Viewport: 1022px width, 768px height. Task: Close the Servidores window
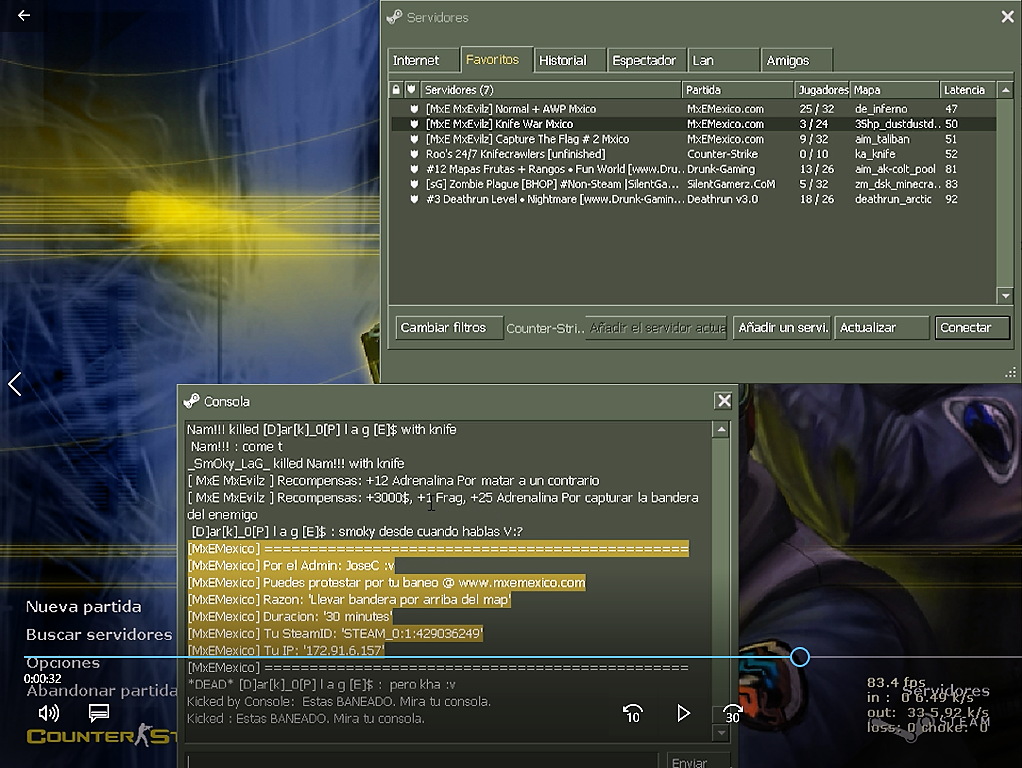pyautogui.click(x=1007, y=17)
